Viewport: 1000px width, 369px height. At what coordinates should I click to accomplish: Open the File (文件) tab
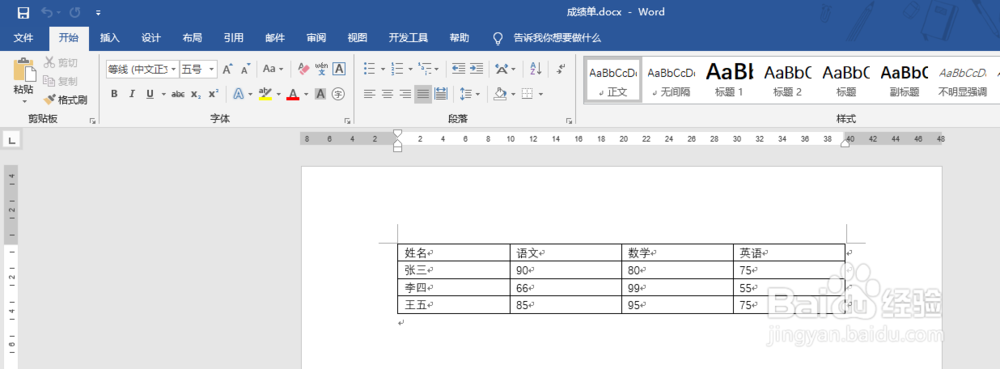point(24,38)
